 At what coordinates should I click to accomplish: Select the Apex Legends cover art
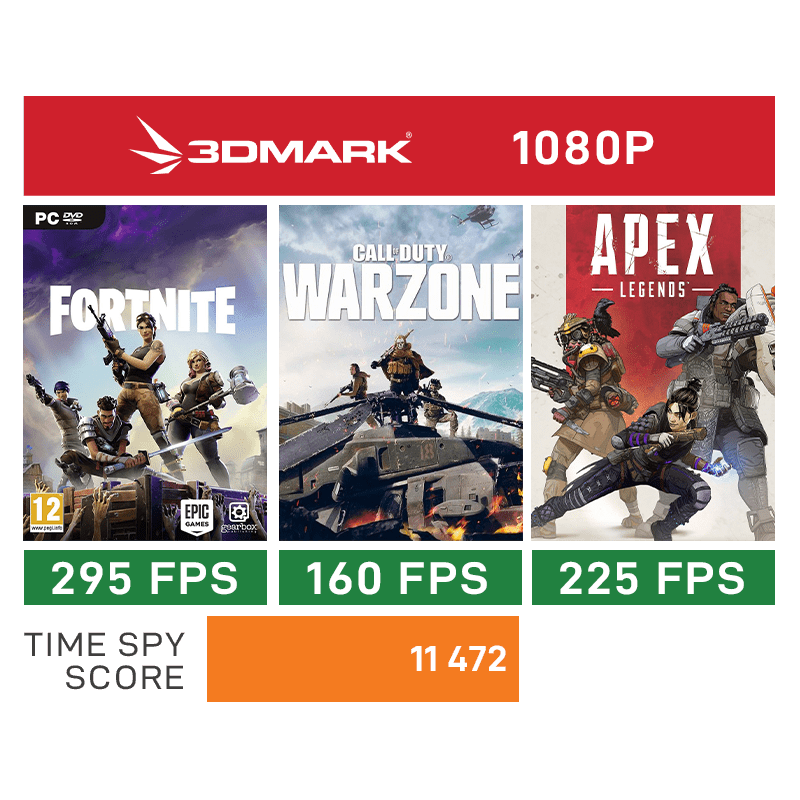click(653, 373)
